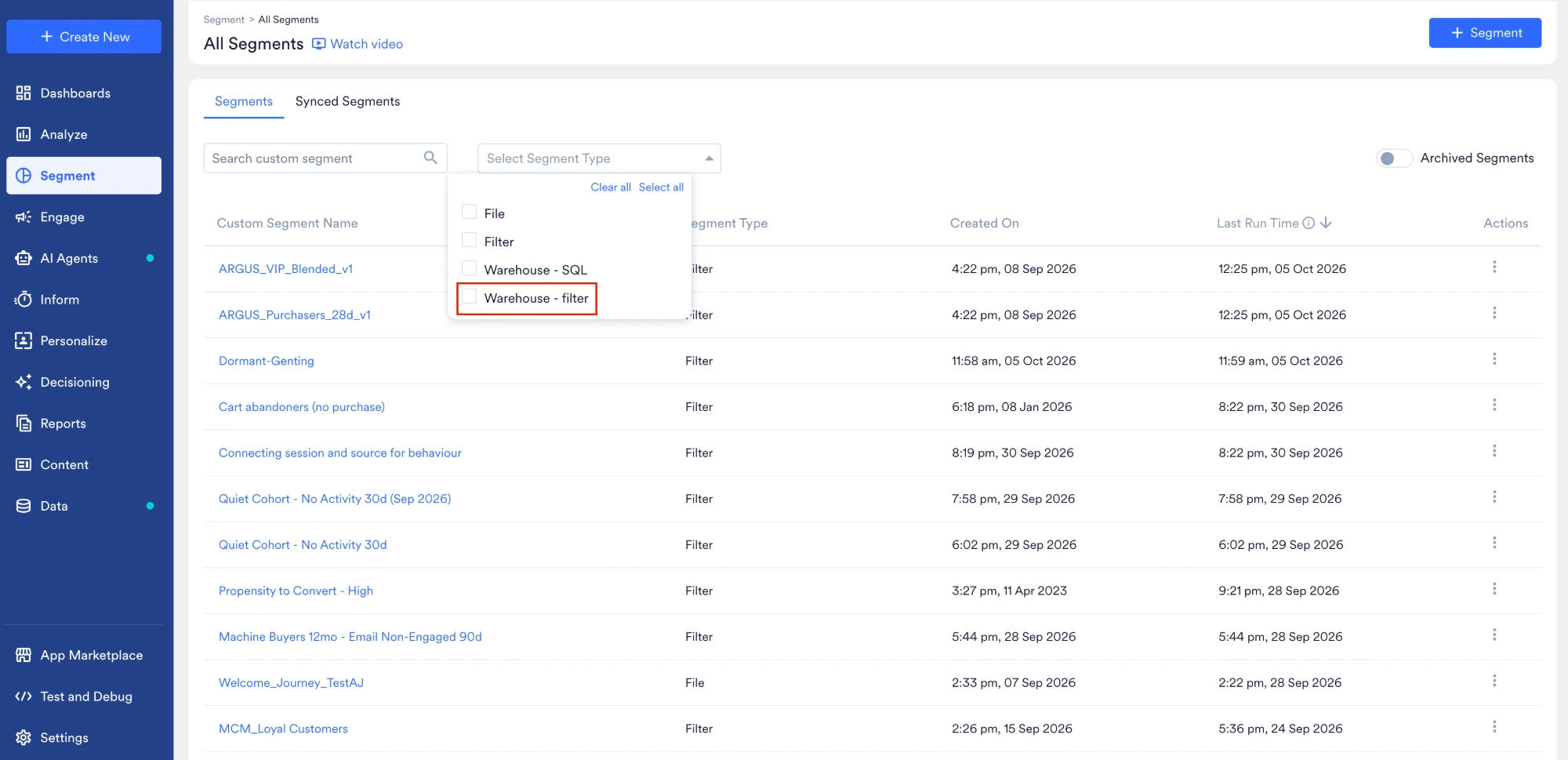Viewport: 1568px width, 760px height.
Task: Open the Propensity to Convert - High segment
Action: click(x=296, y=591)
